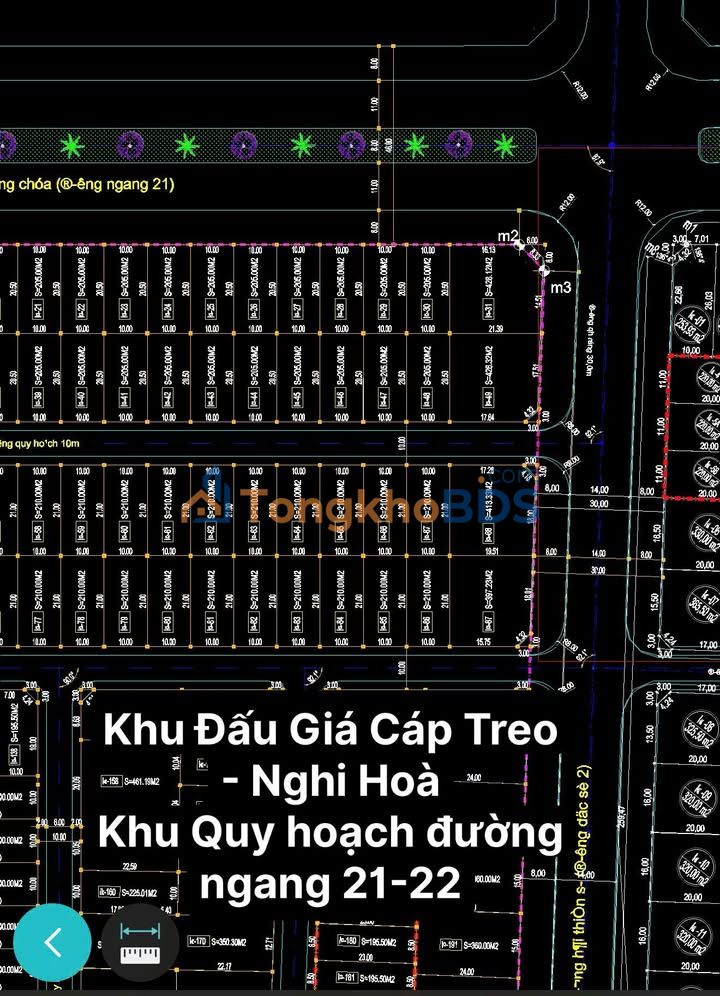Select lot 170 area 'S=350.30M2'
The image size is (720, 996).
pyautogui.click(x=228, y=941)
